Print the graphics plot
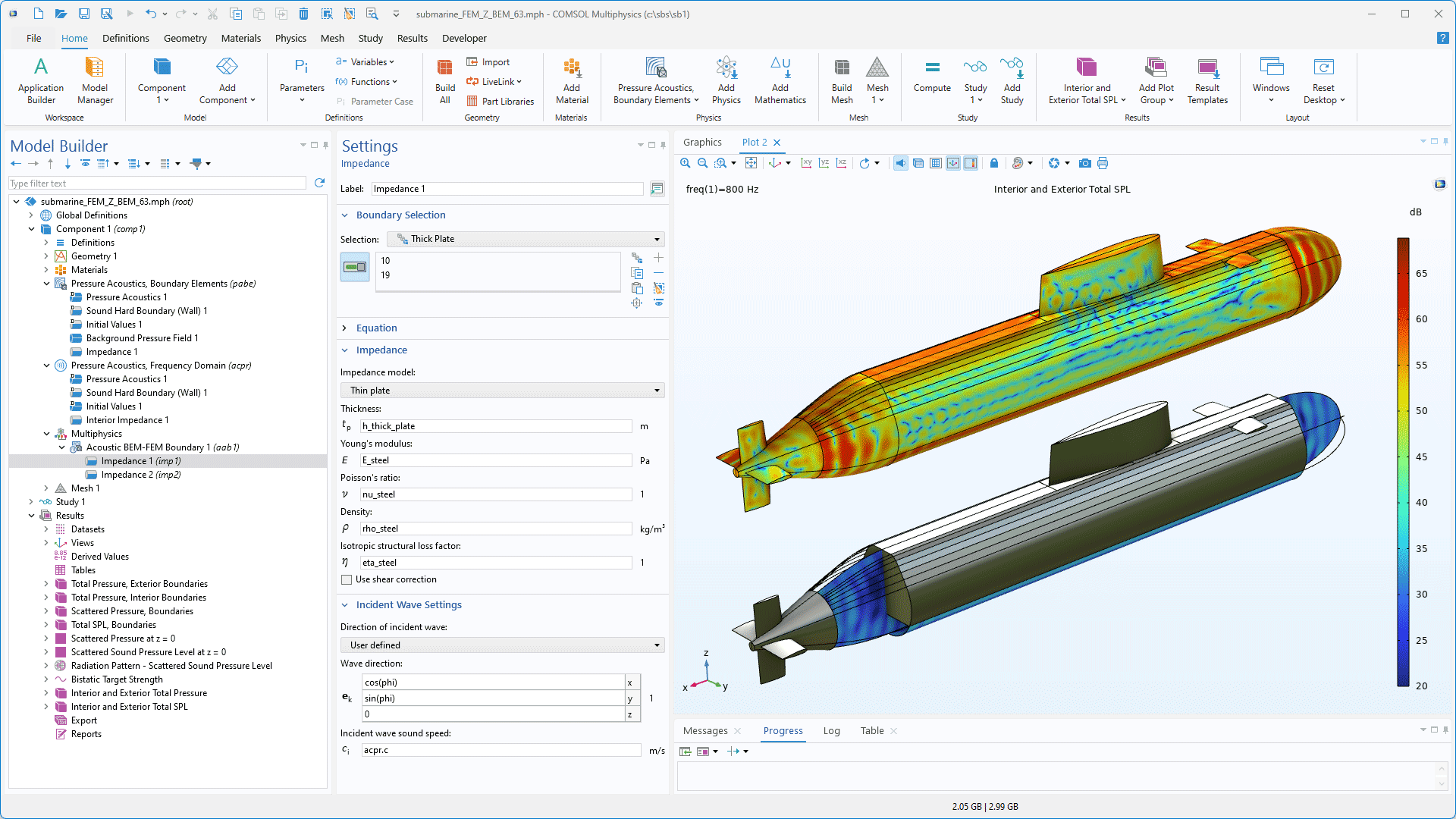1456x819 pixels. click(x=1103, y=163)
